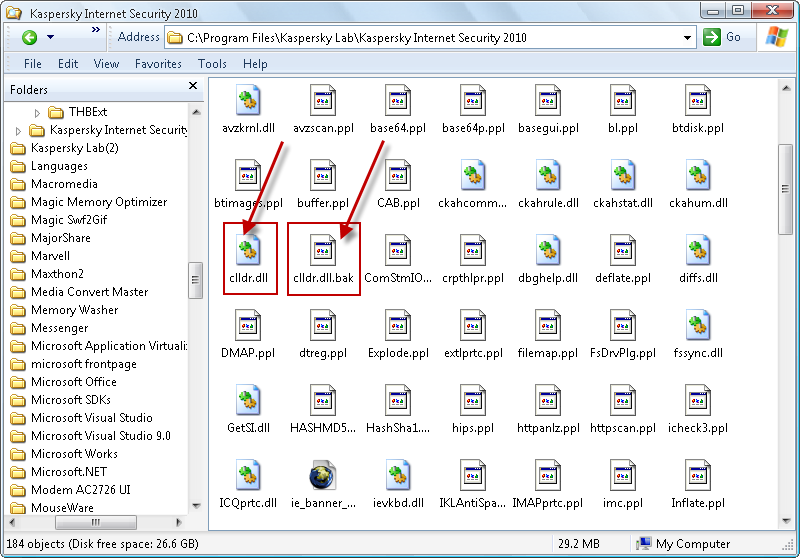Open the Address bar dropdown list
The height and width of the screenshot is (558, 800).
pos(687,38)
